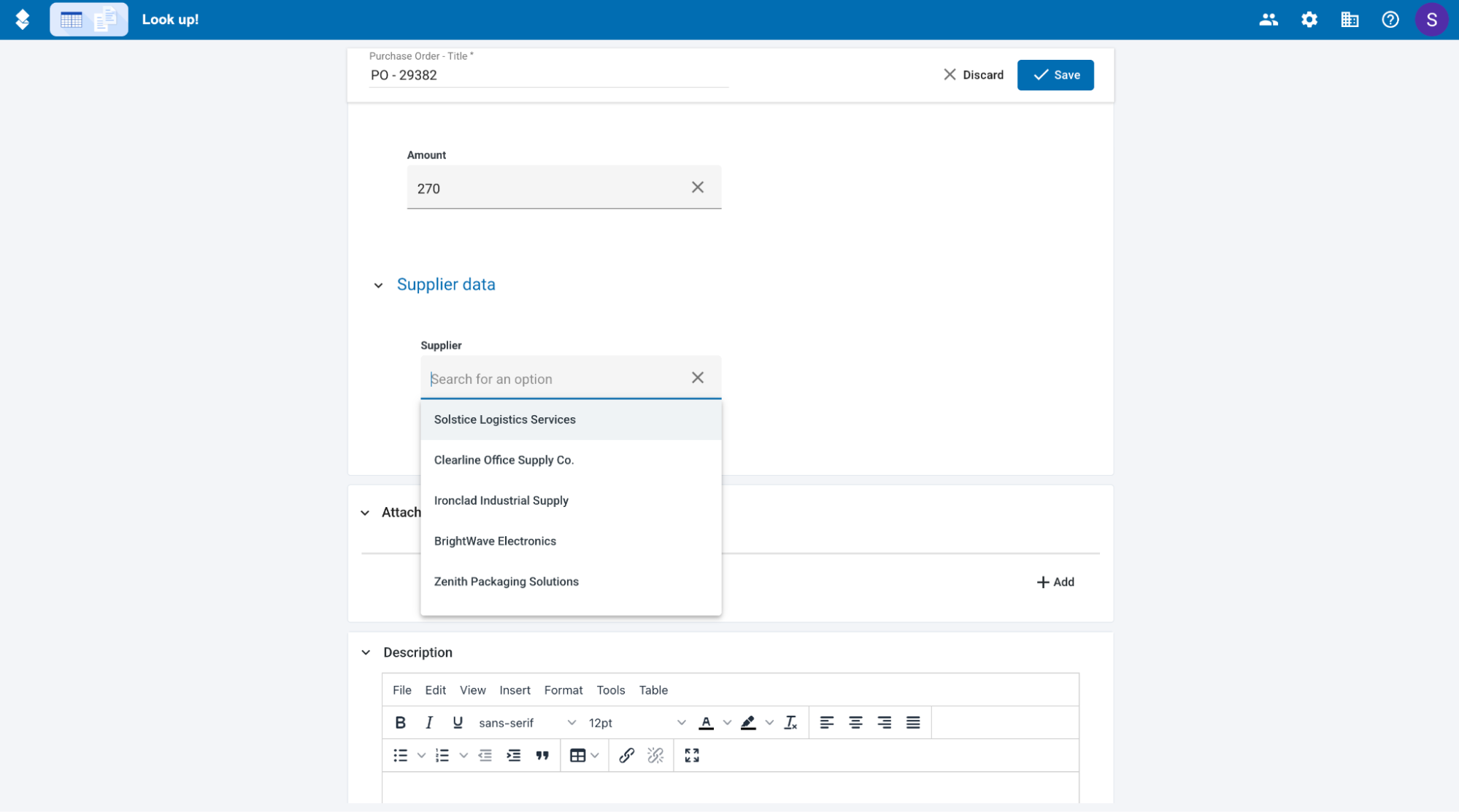Increase indent in editor
Viewport: 1459px width, 812px height.
[514, 755]
